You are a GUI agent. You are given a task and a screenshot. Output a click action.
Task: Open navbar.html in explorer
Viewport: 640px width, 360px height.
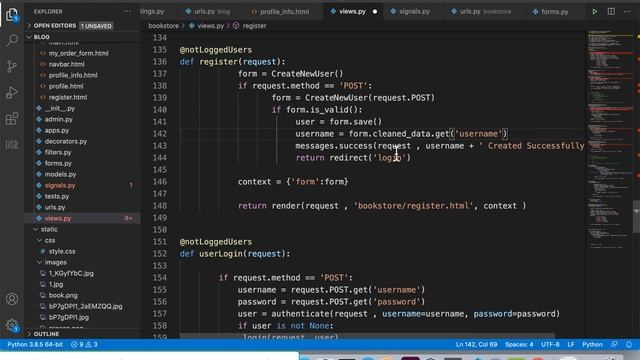coord(67,64)
